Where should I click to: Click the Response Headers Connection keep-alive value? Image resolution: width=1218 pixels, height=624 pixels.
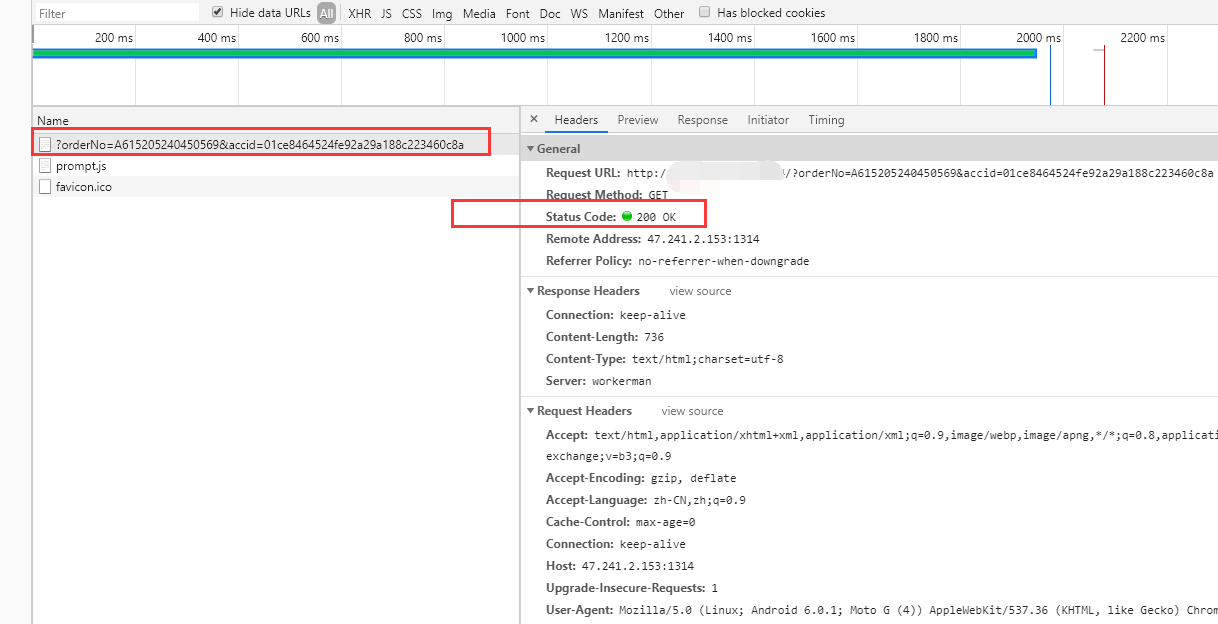653,315
